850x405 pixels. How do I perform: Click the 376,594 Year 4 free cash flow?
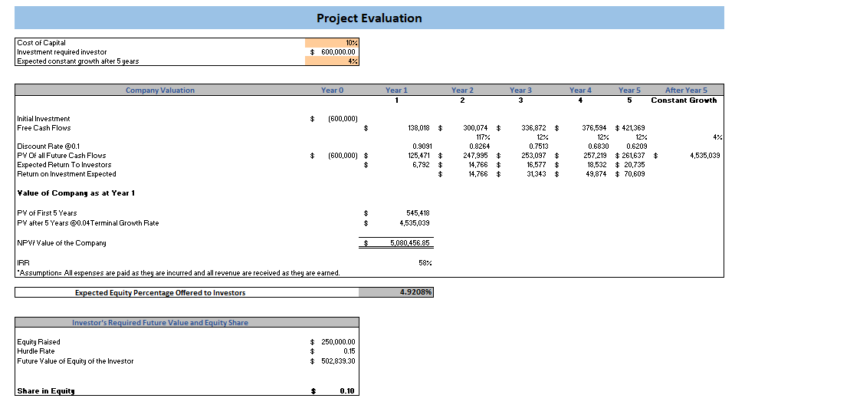click(594, 128)
